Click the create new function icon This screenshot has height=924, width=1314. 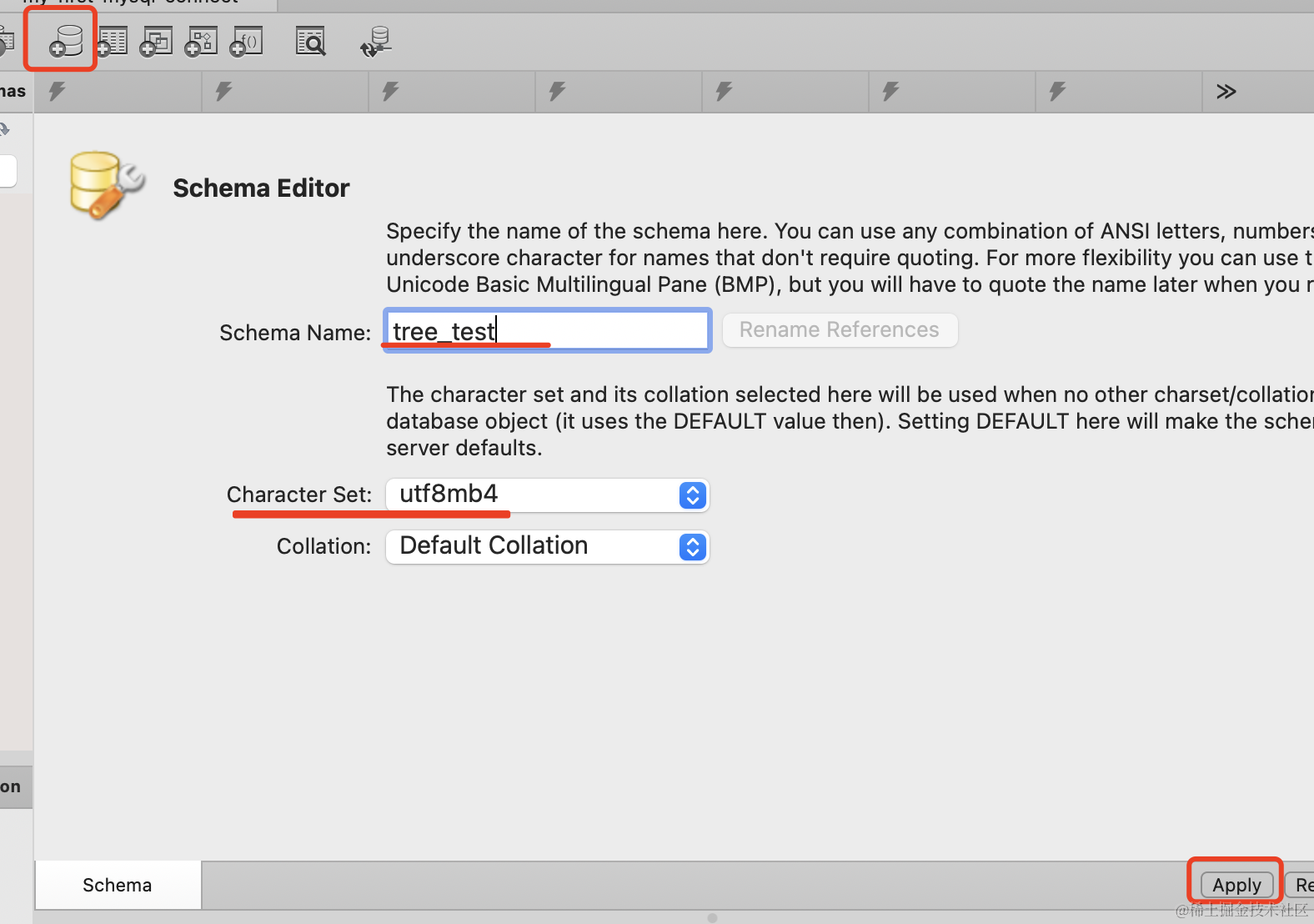247,41
